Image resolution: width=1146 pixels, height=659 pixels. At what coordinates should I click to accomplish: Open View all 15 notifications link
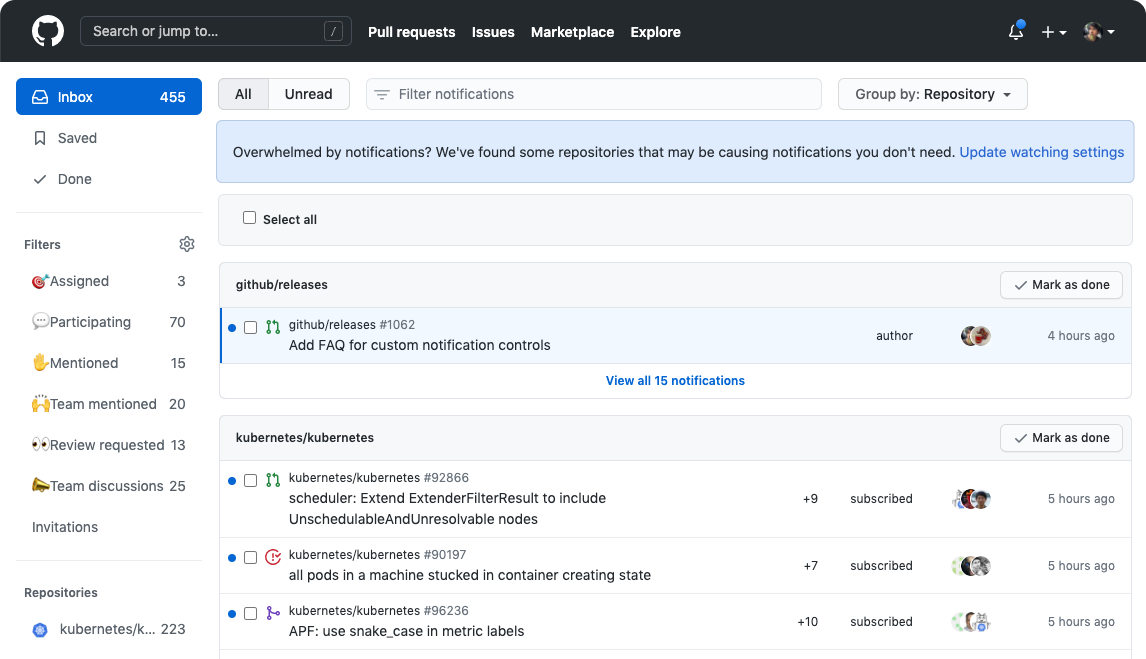click(675, 381)
